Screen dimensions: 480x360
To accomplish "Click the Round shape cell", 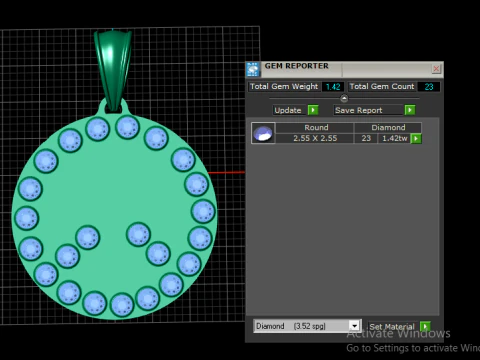I will [x=315, y=128].
